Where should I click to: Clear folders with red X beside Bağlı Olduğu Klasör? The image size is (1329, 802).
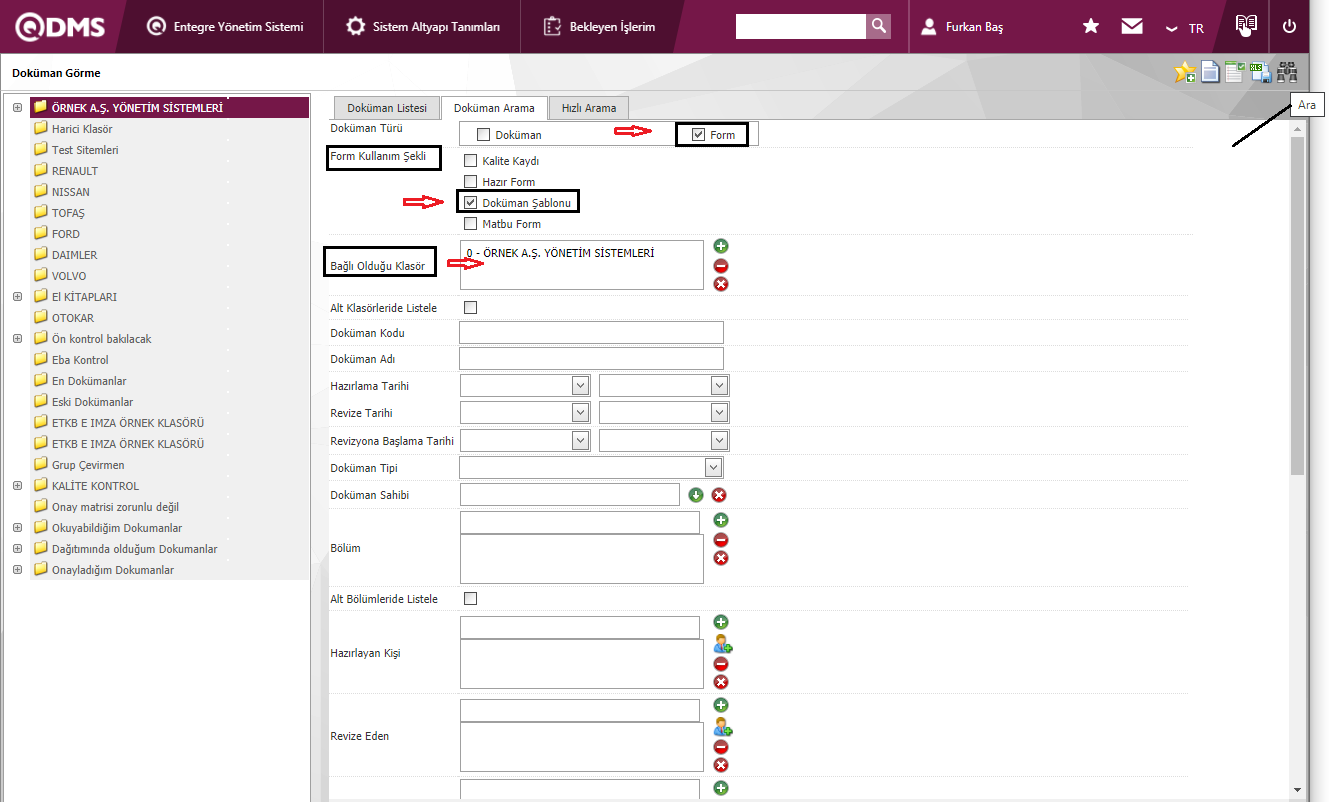click(x=721, y=284)
